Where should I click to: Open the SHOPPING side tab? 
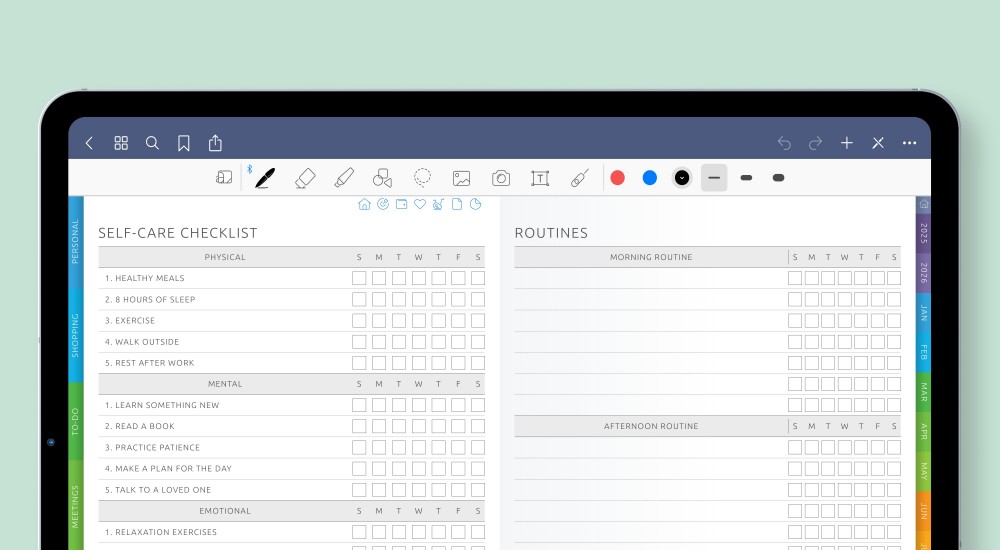(x=75, y=335)
